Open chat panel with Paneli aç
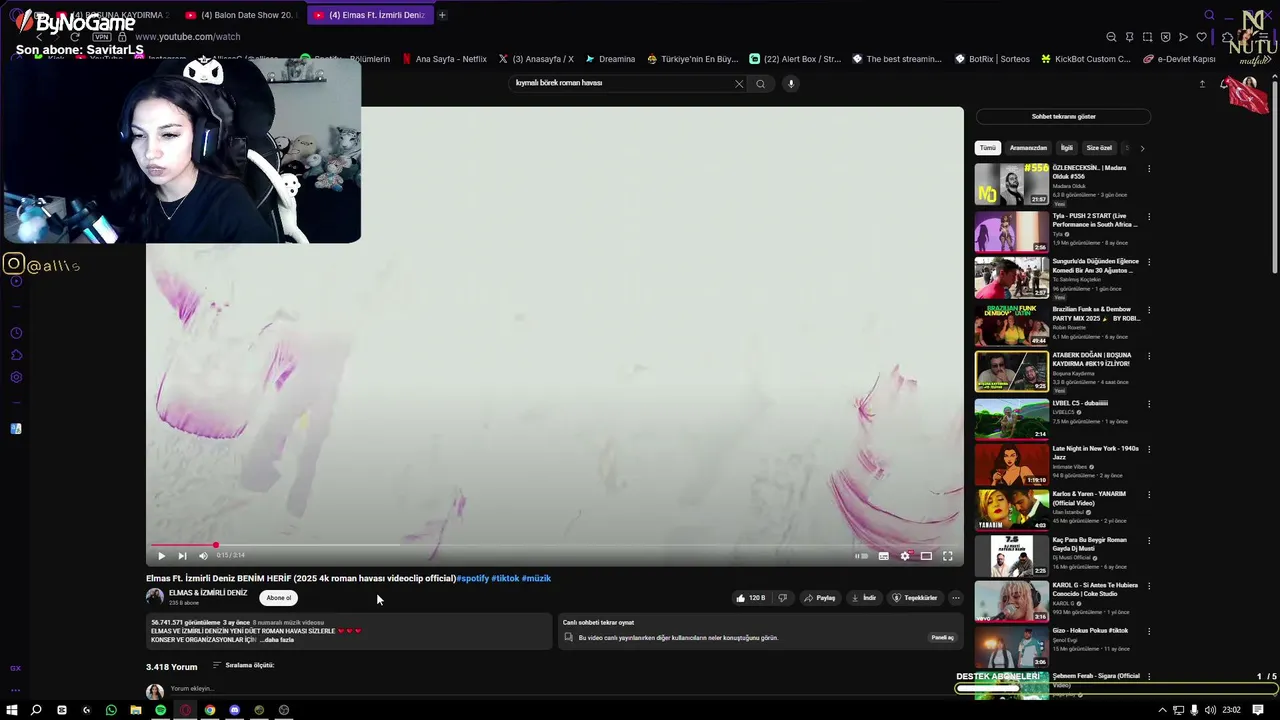1280x720 pixels. tap(942, 637)
